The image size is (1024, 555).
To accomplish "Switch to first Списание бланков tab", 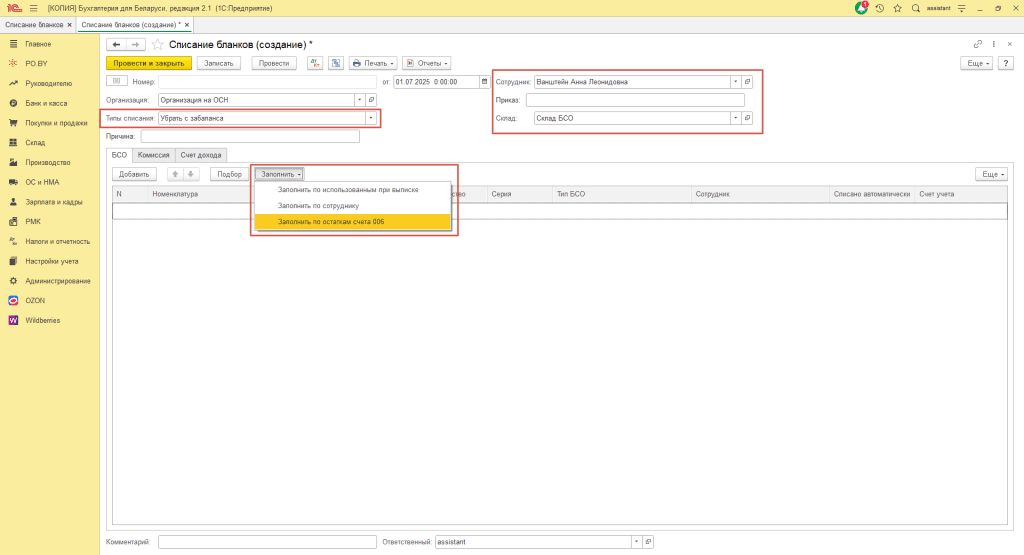I will 34,25.
